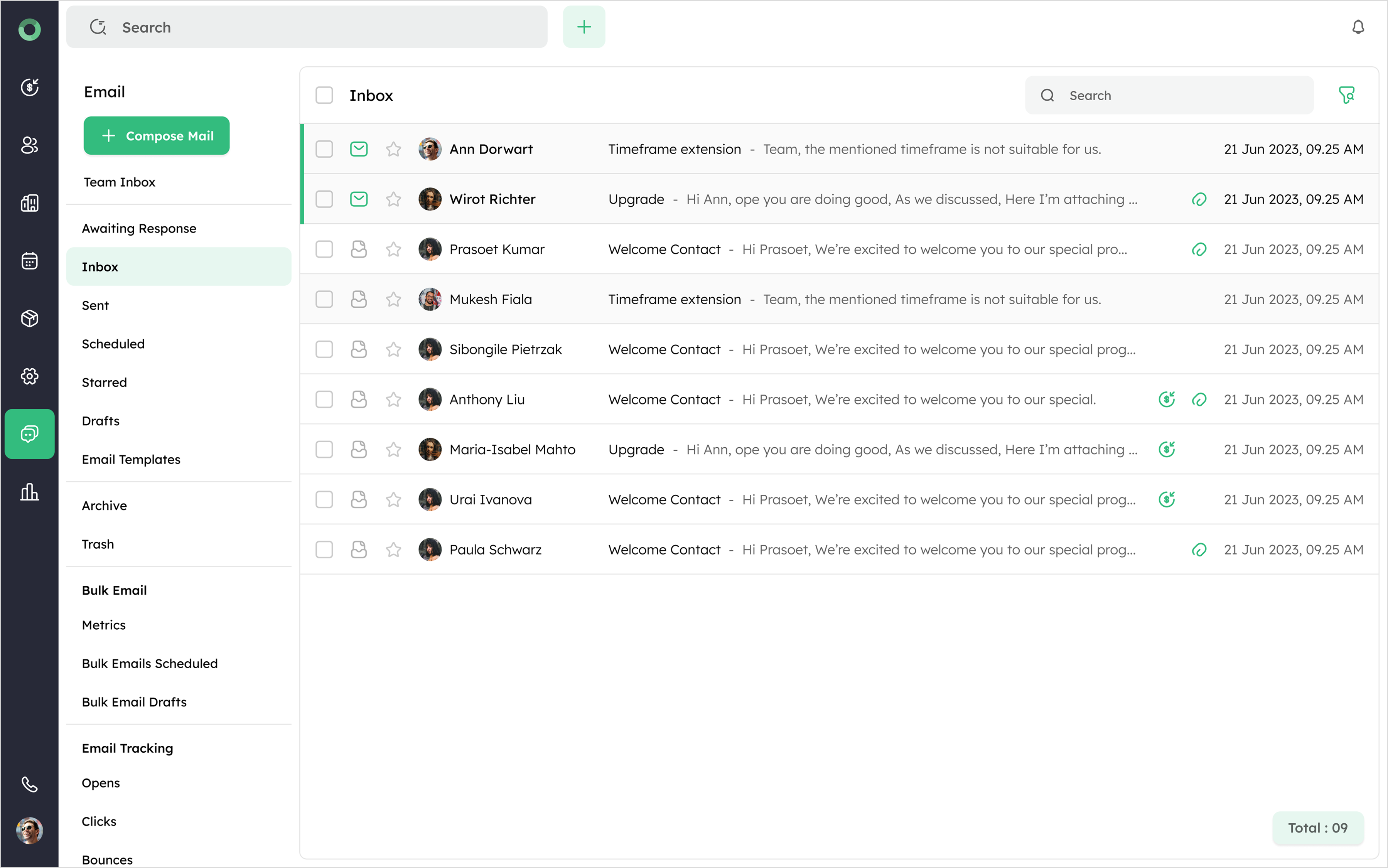Open Bulk Emails Scheduled section

[150, 663]
